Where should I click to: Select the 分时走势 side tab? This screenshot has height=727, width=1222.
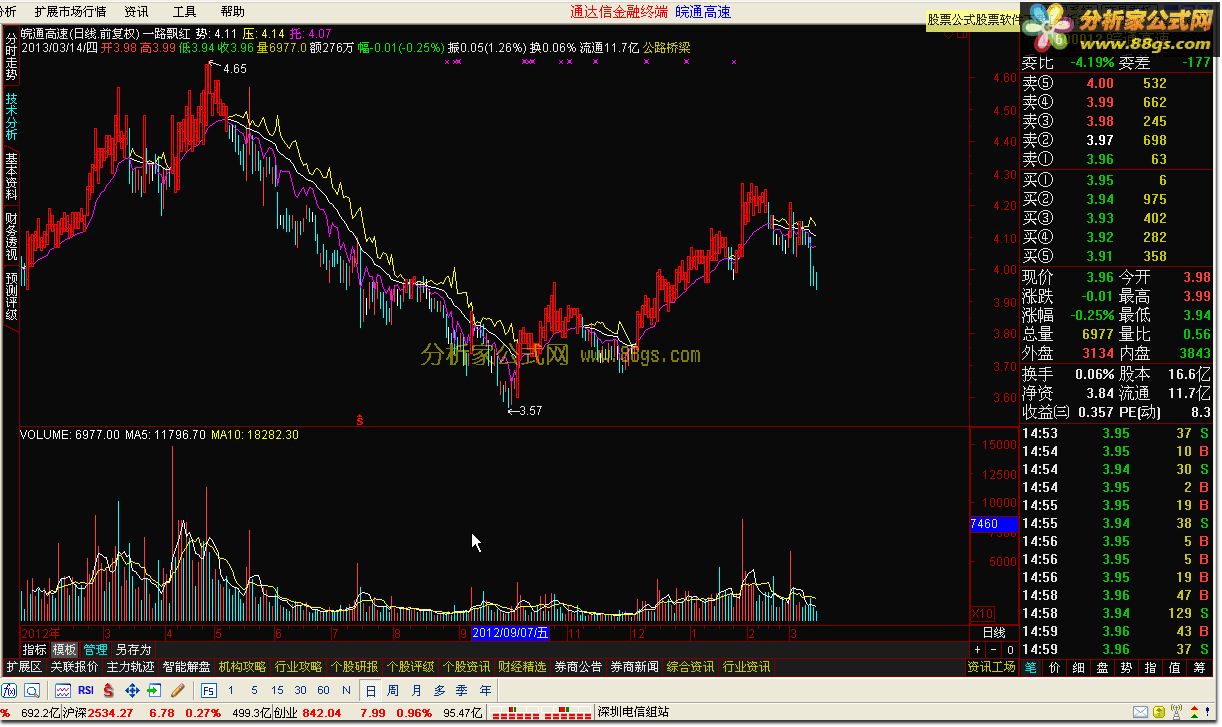tap(11, 58)
